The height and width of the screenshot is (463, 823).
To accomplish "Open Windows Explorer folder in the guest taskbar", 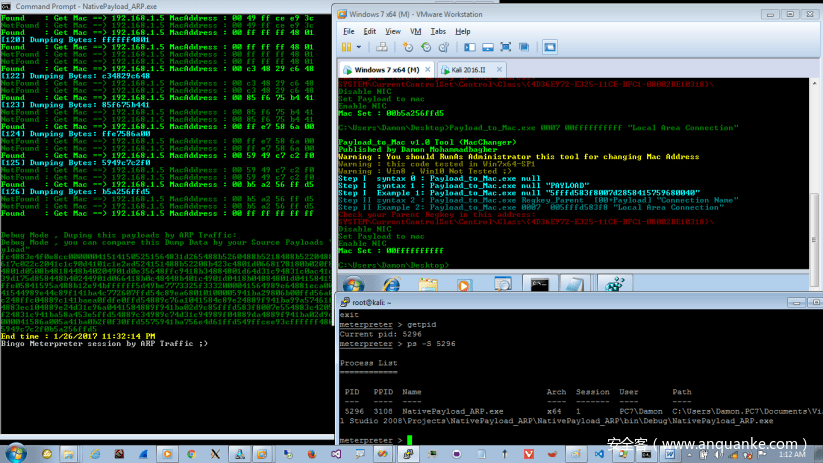I will pos(428,284).
